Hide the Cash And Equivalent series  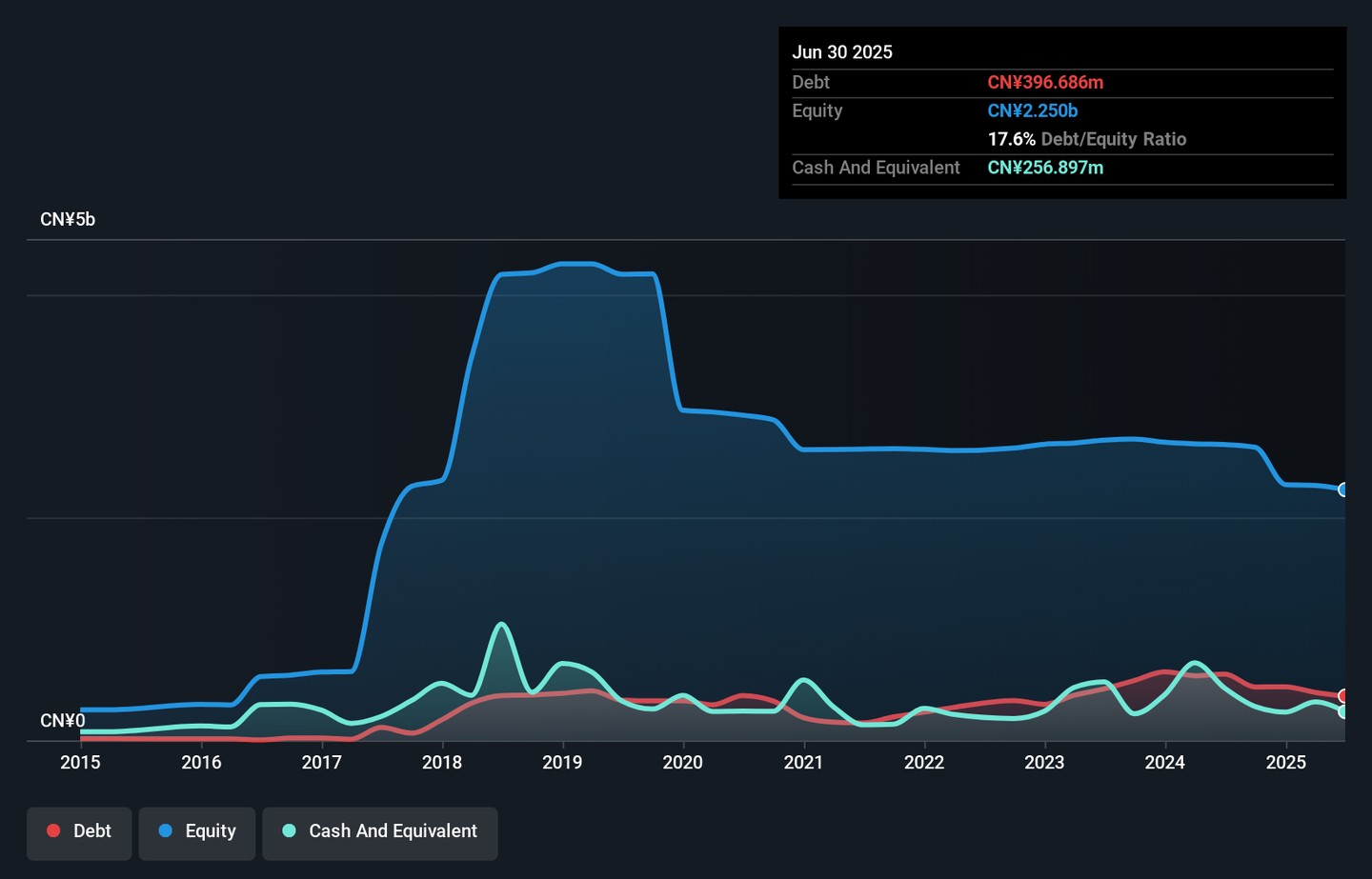click(x=380, y=831)
